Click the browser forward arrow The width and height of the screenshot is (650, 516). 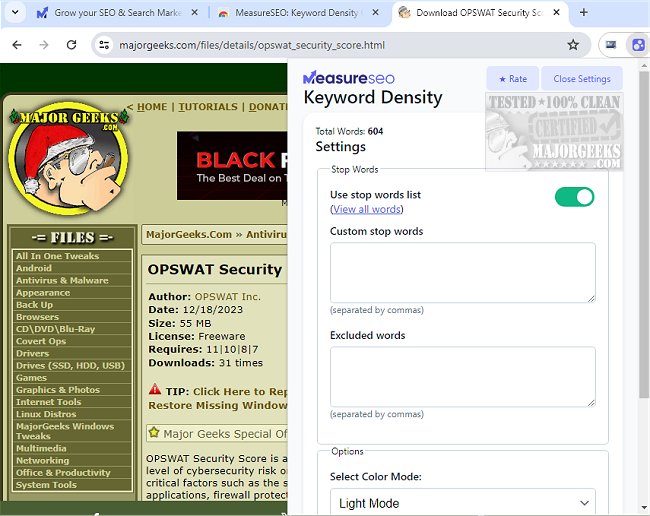click(x=44, y=45)
